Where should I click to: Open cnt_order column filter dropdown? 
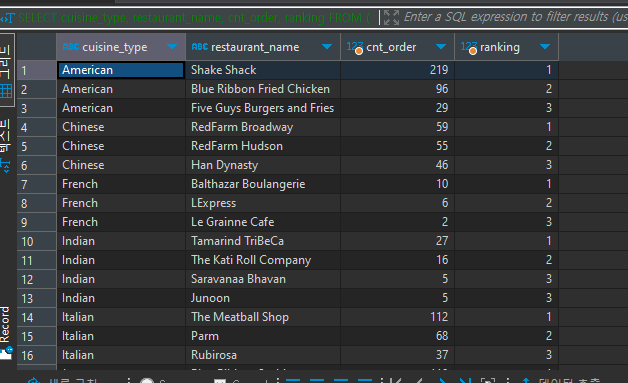point(441,47)
